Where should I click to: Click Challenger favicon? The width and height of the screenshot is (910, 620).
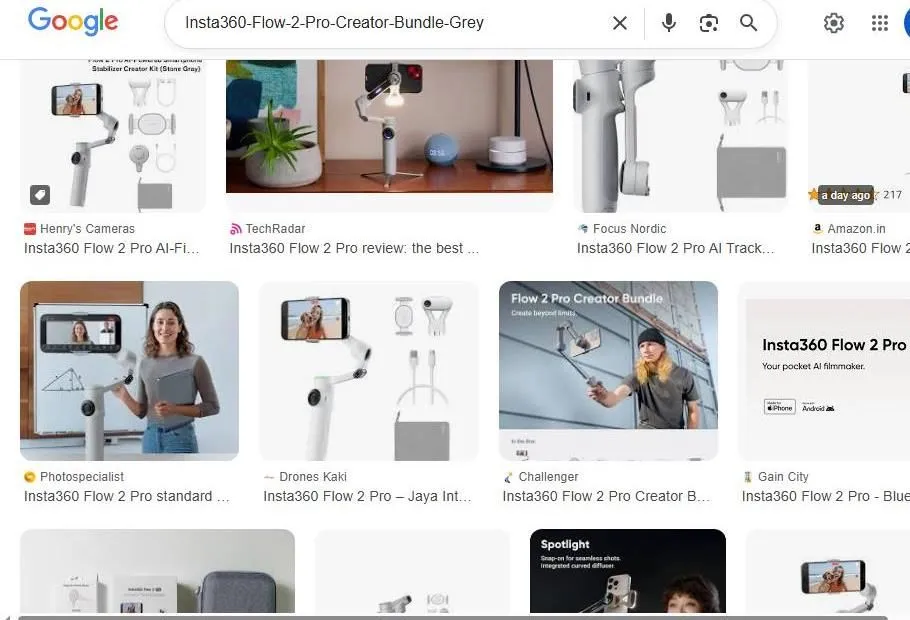(508, 477)
